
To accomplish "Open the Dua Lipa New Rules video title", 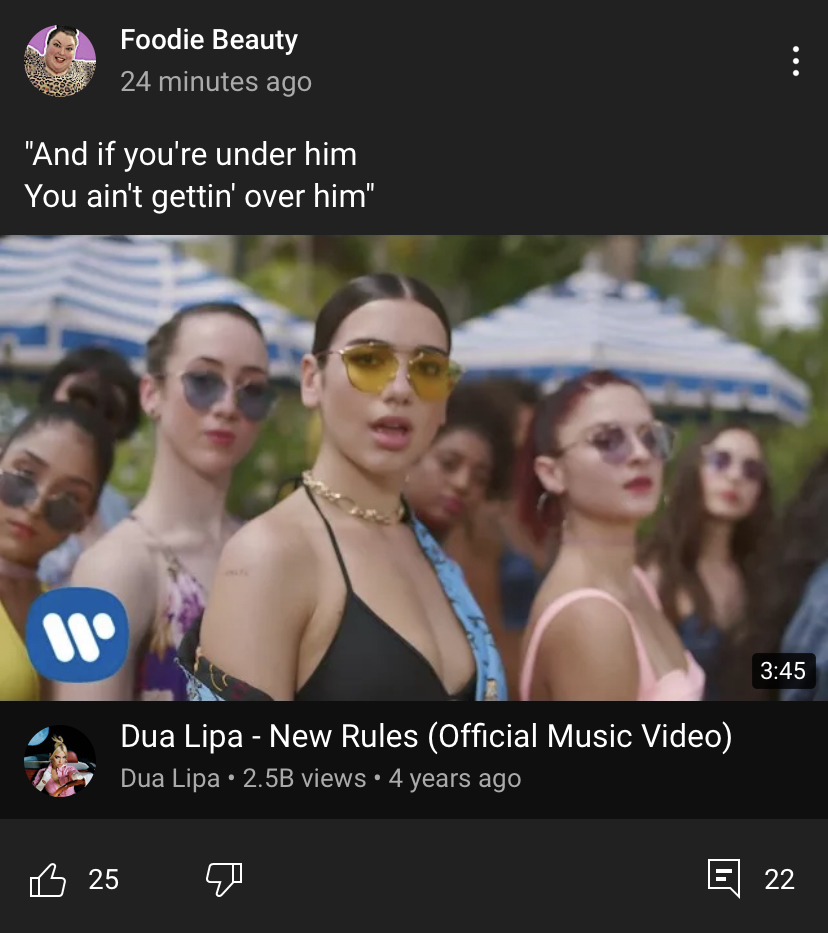I will 426,736.
